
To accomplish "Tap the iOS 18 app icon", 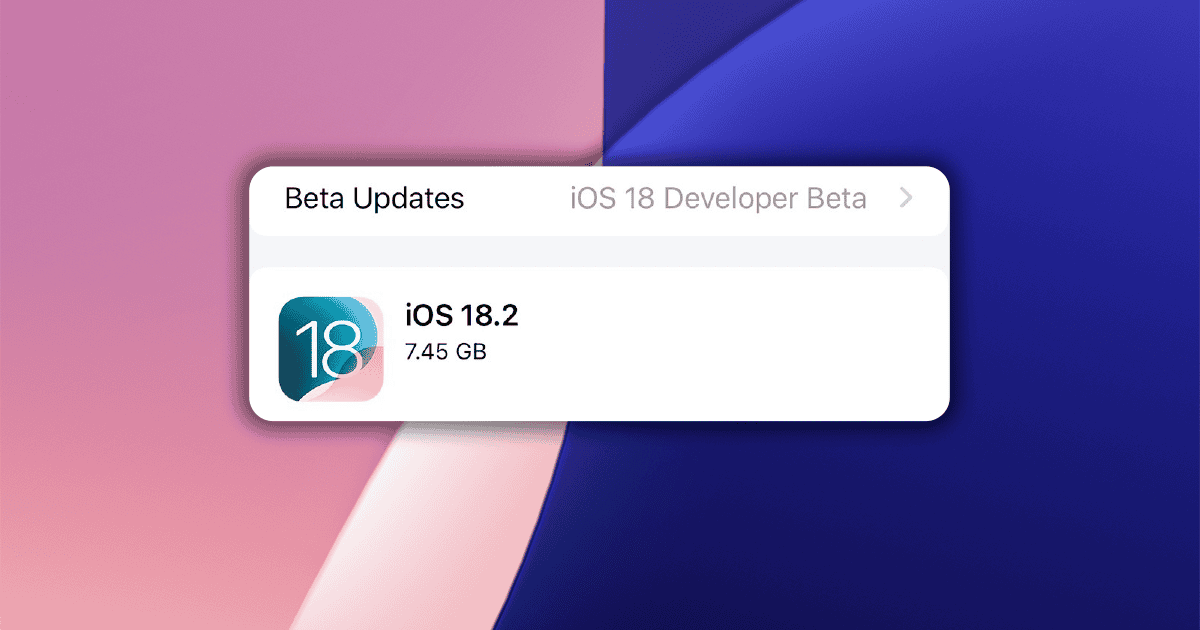I will pos(330,349).
